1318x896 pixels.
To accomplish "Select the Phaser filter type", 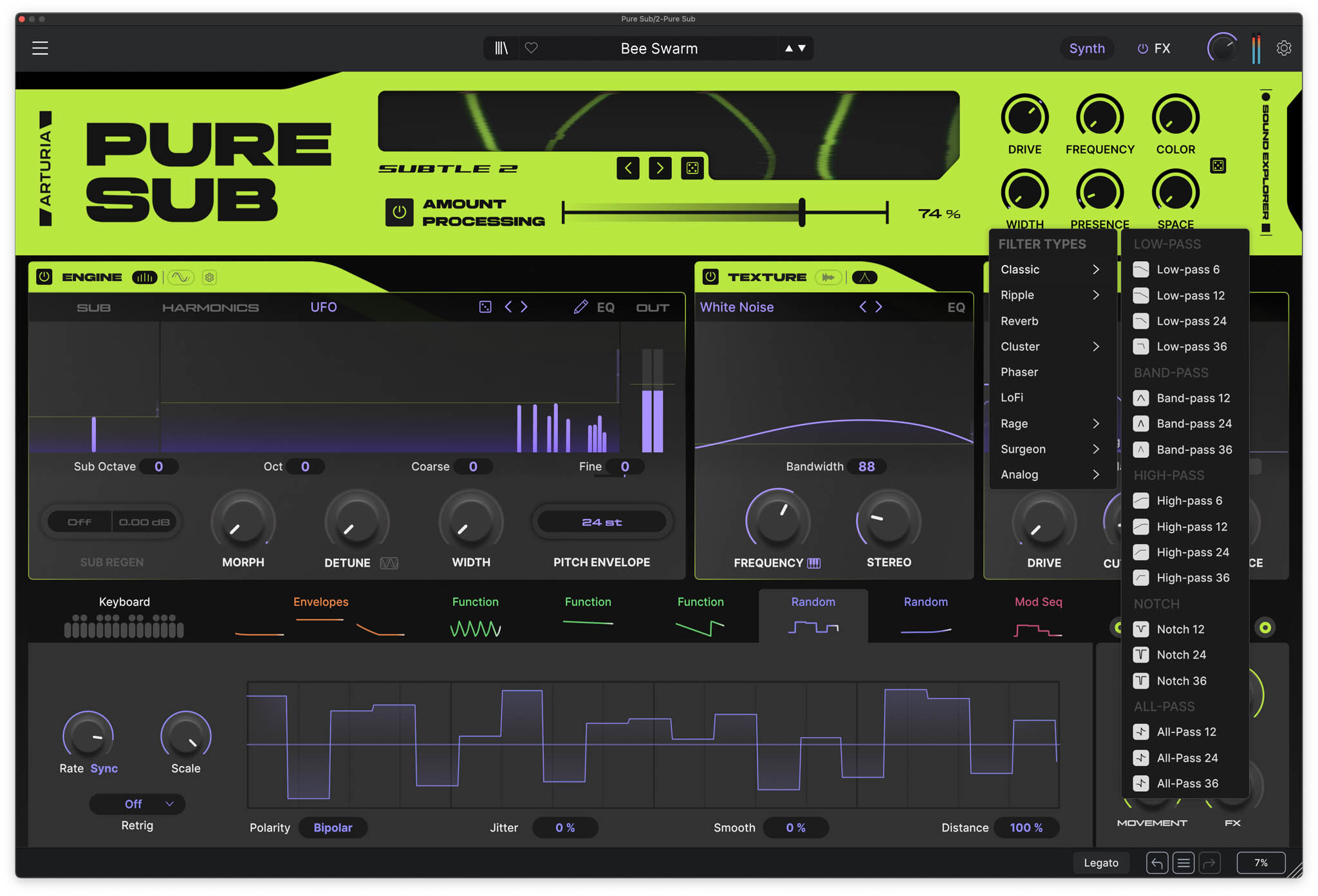I will click(1052, 372).
